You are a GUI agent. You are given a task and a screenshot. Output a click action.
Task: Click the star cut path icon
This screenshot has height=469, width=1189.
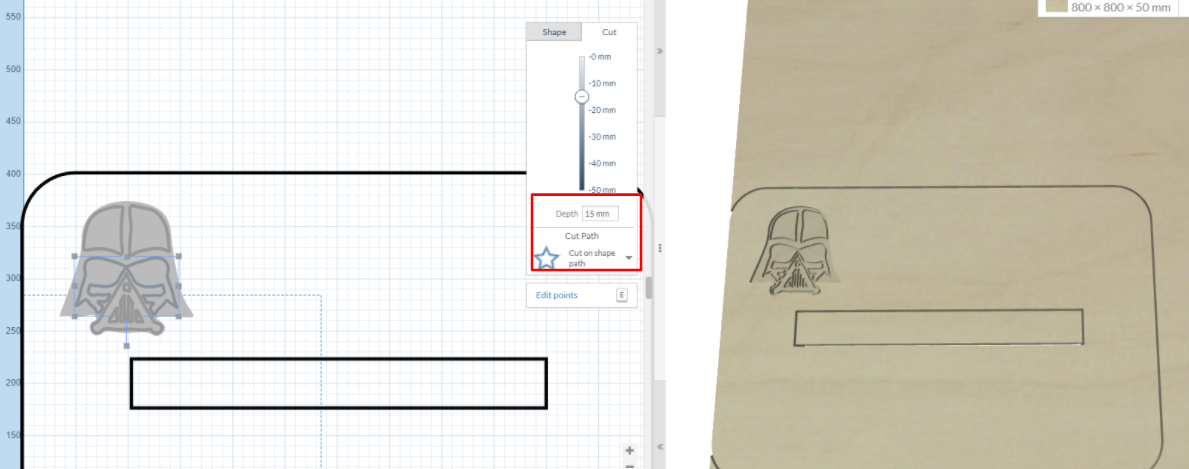pos(546,258)
